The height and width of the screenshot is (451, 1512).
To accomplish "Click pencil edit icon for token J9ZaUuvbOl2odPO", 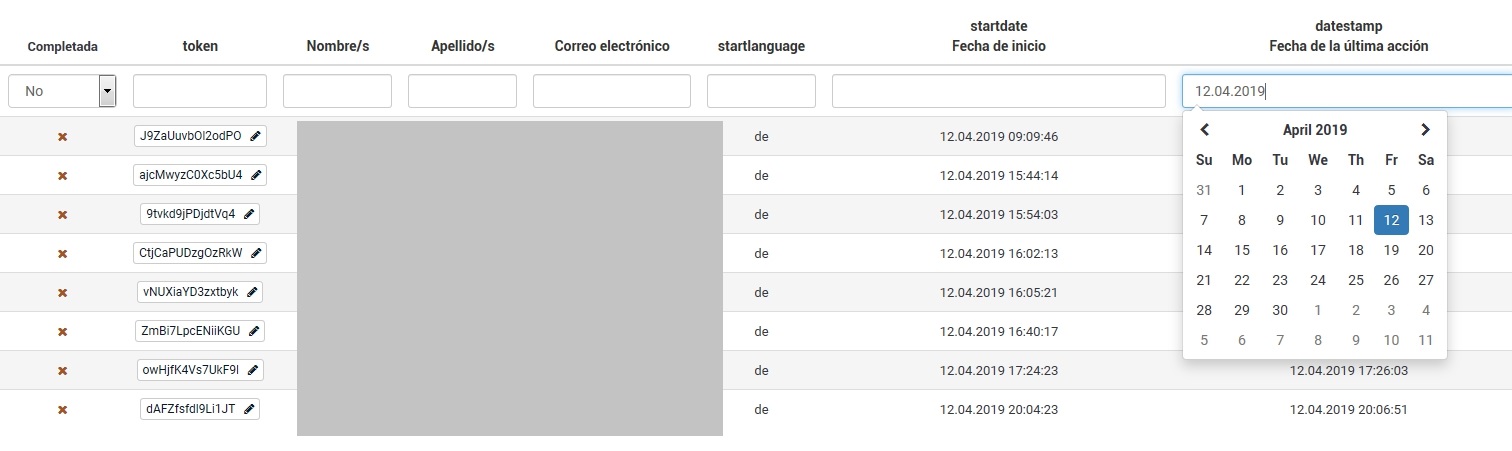I will click(x=256, y=136).
